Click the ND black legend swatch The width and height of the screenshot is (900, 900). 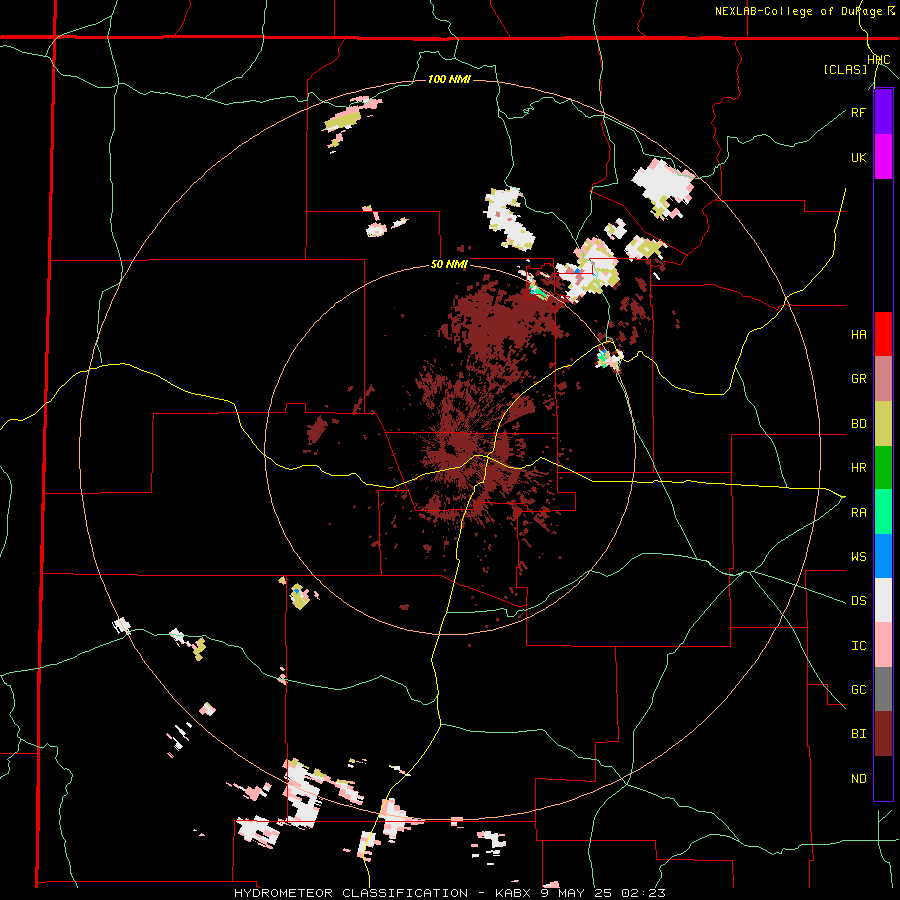[883, 778]
